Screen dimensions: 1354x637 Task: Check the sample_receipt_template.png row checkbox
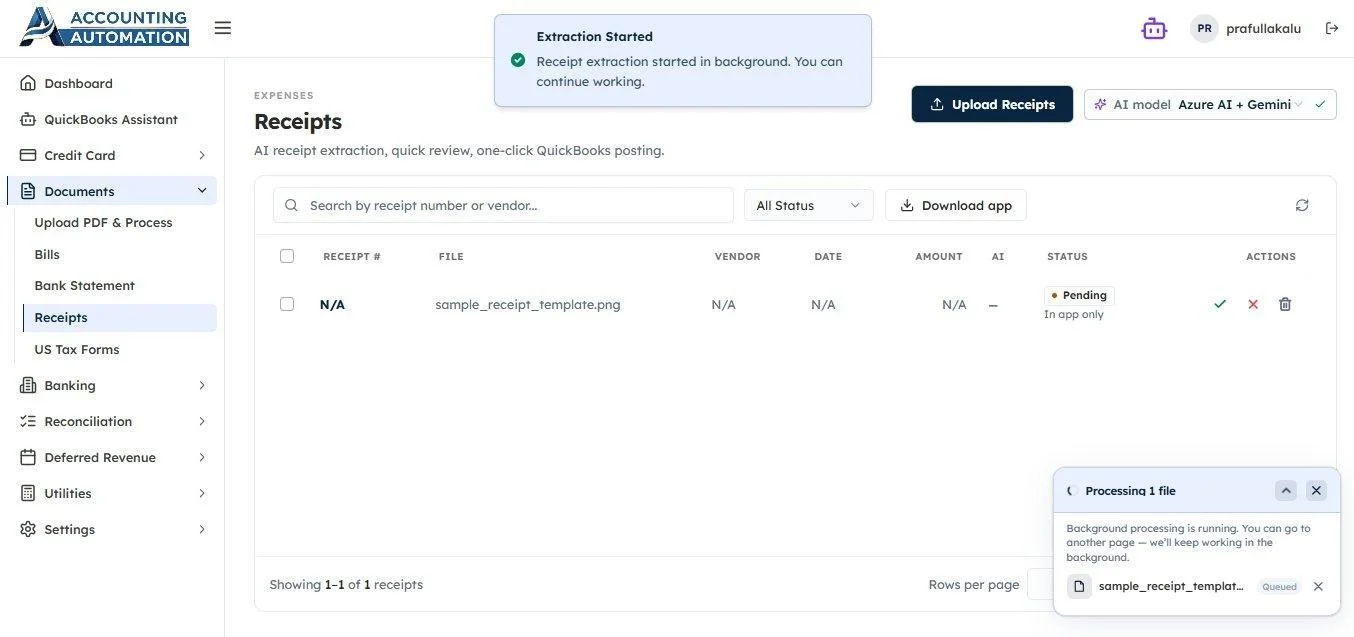[287, 304]
